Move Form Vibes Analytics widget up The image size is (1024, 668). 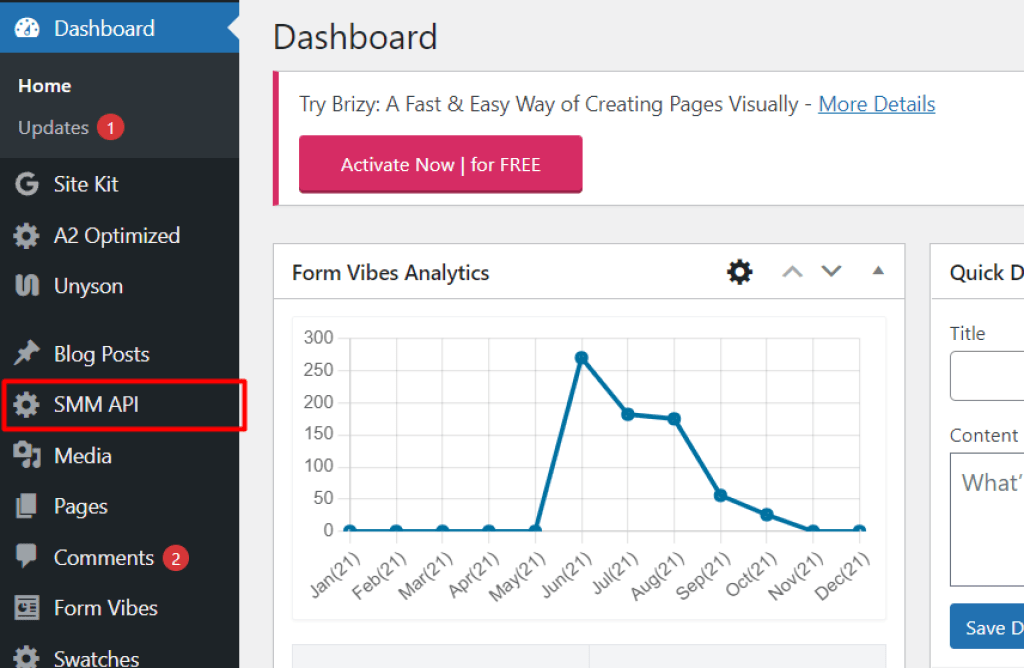pos(792,272)
